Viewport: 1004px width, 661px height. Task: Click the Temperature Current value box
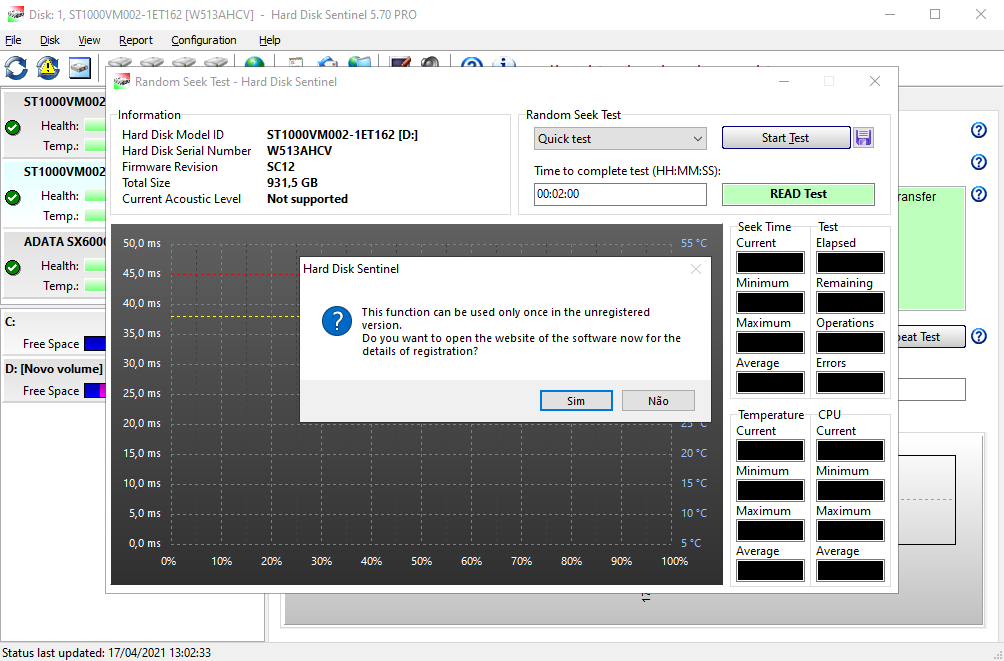click(770, 450)
